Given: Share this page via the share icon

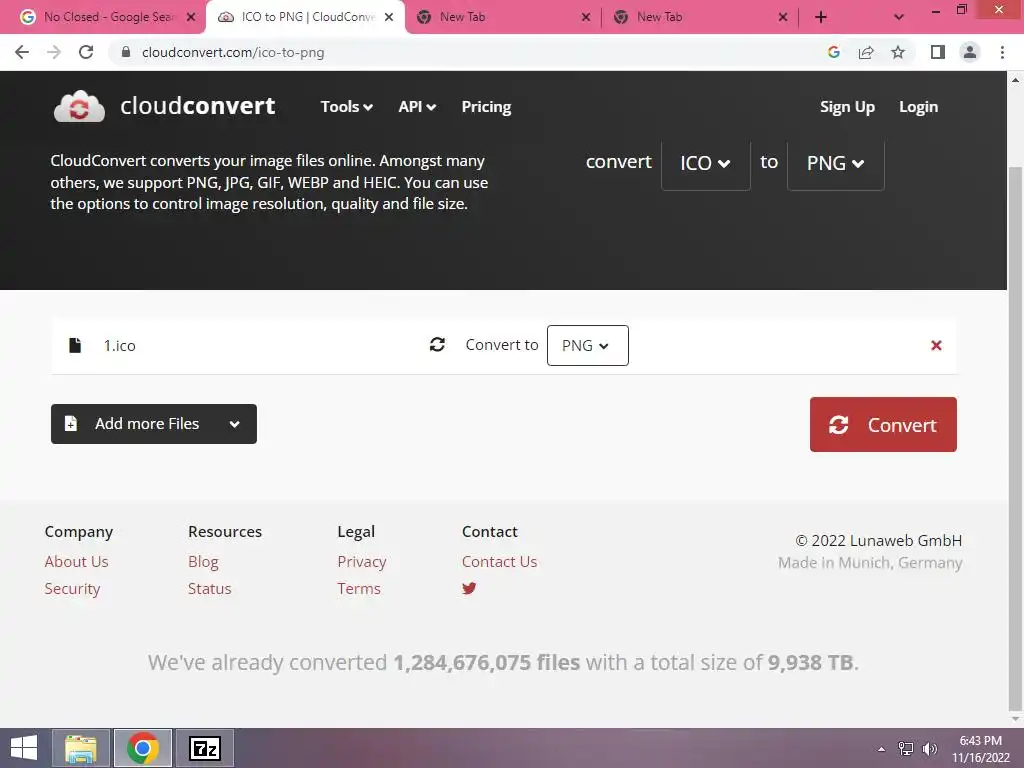Looking at the screenshot, I should point(866,52).
